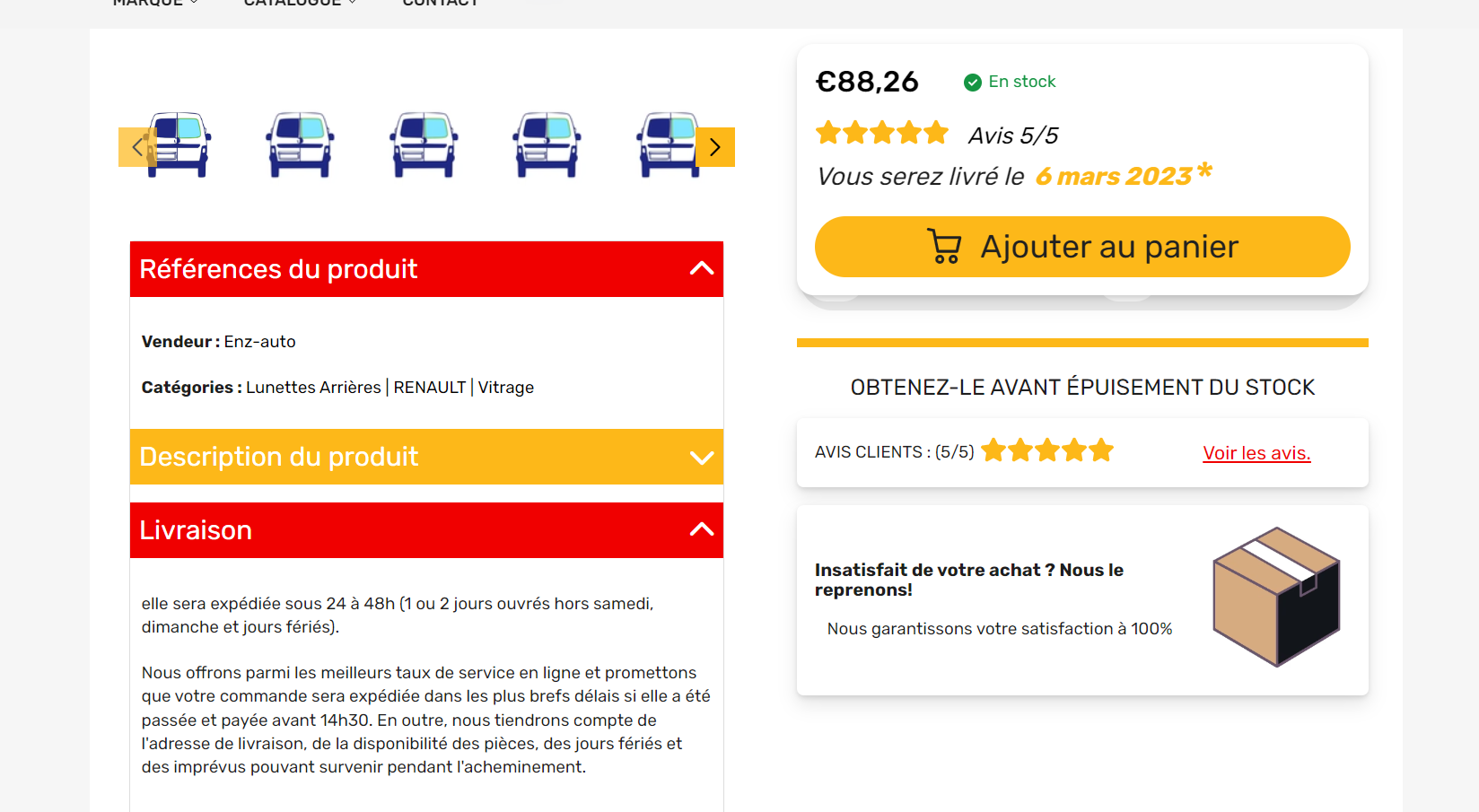1479x812 pixels.
Task: Click the carousel previous arrow
Action: click(137, 147)
